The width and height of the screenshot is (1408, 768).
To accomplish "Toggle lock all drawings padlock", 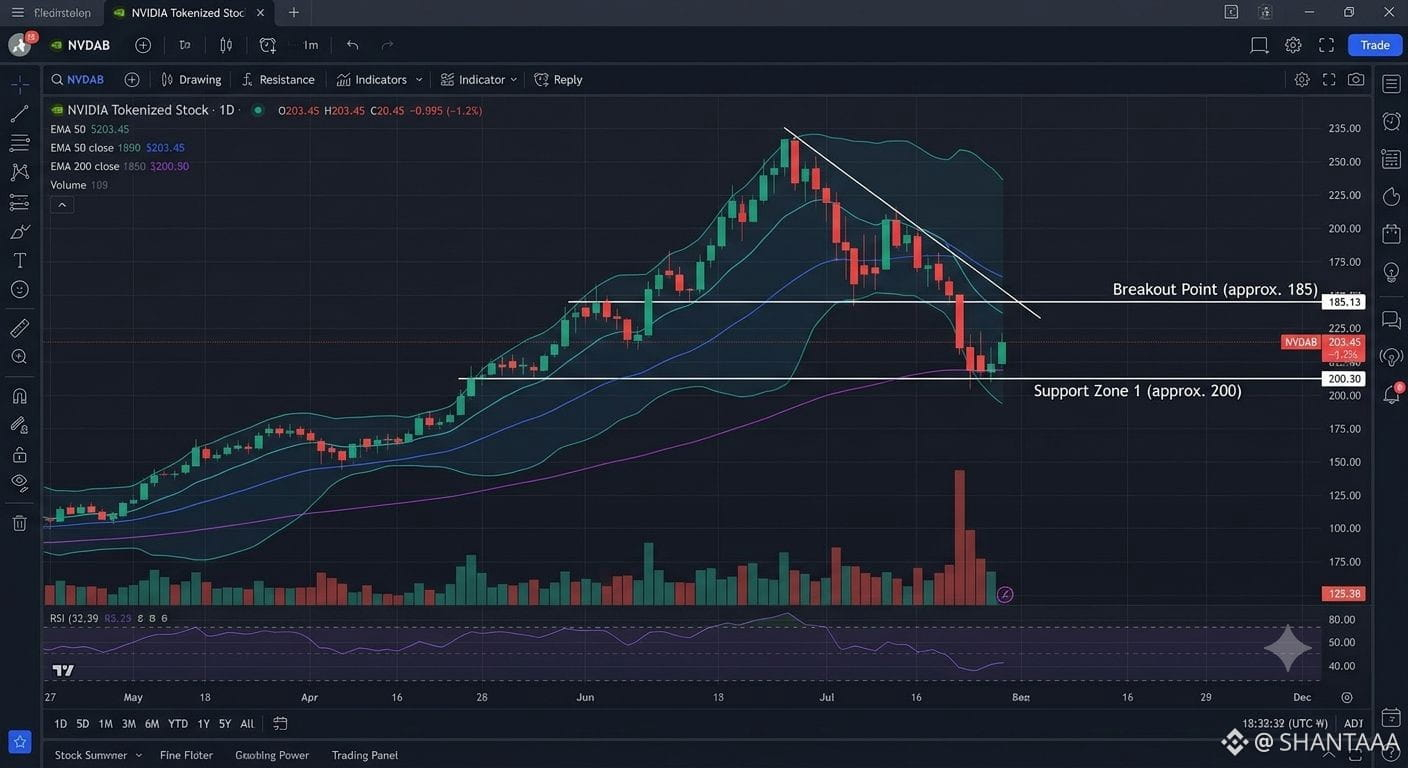I will [x=19, y=454].
